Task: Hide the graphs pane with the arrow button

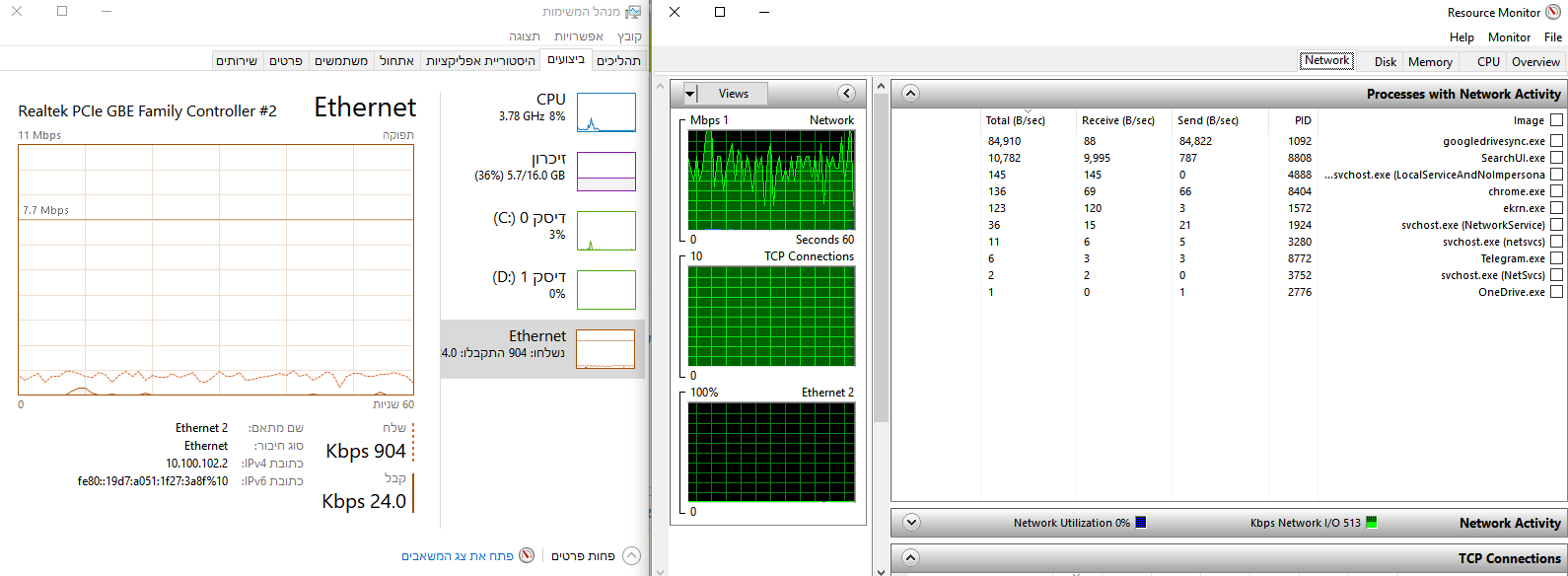Action: 846,93
